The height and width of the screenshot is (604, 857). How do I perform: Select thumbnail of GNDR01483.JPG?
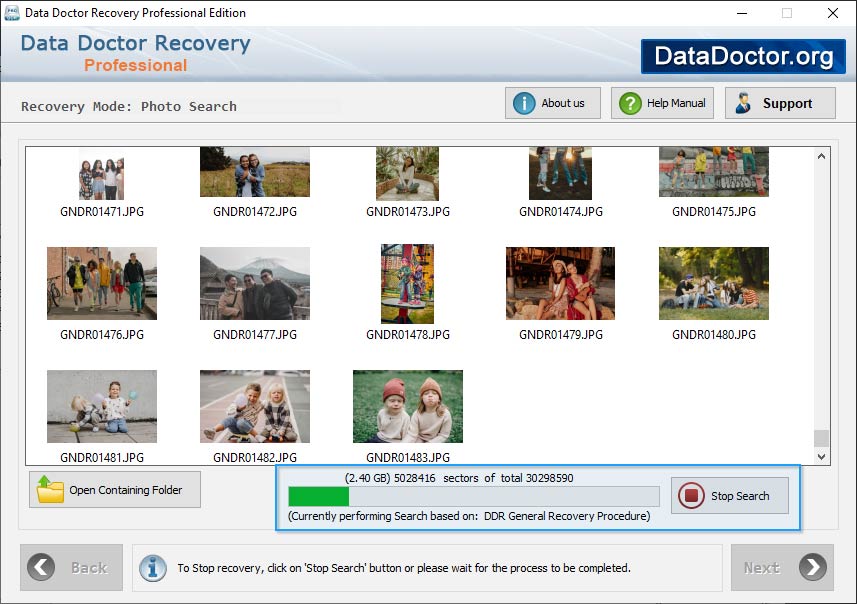click(x=408, y=406)
